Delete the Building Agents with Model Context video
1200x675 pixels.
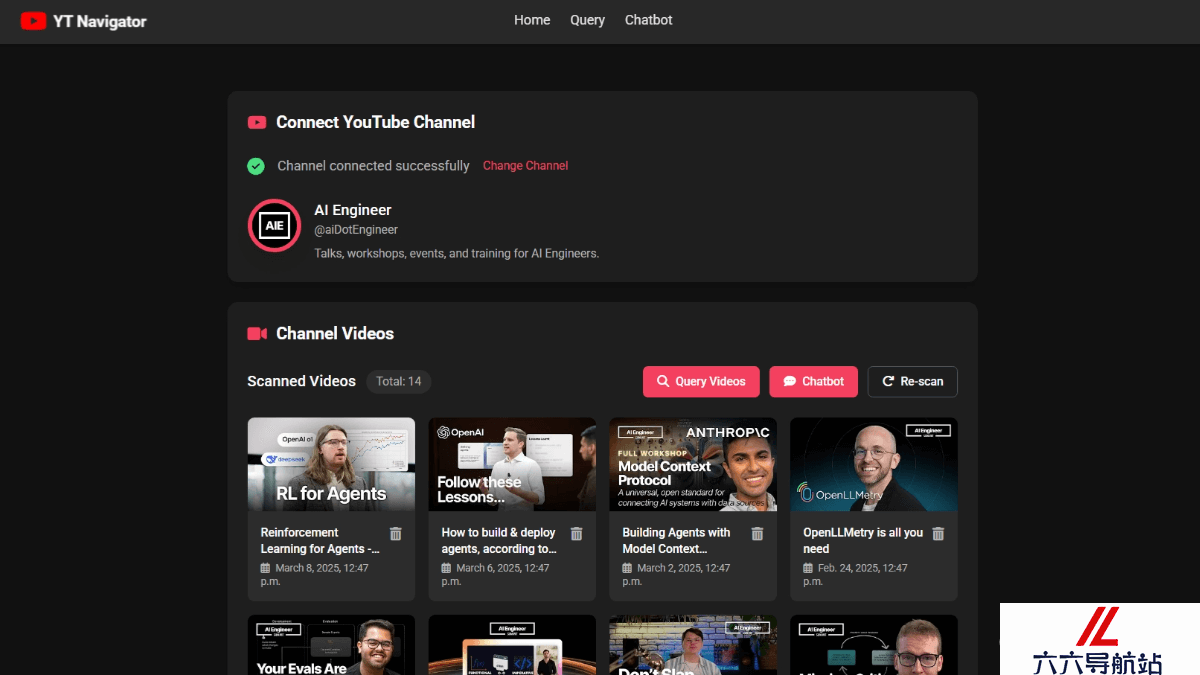pyautogui.click(x=757, y=534)
